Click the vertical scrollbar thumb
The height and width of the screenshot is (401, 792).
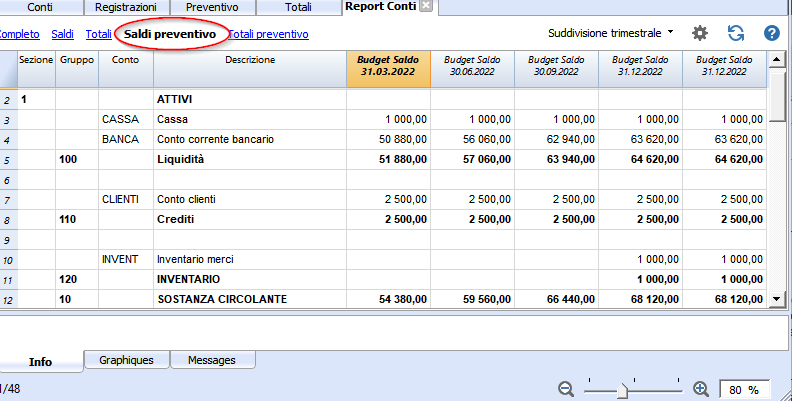tap(776, 94)
